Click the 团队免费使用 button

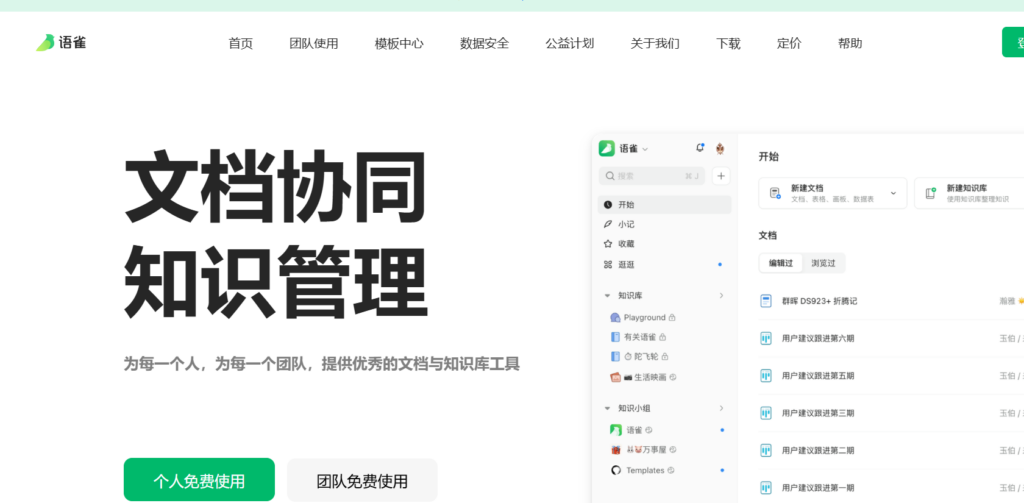point(362,480)
